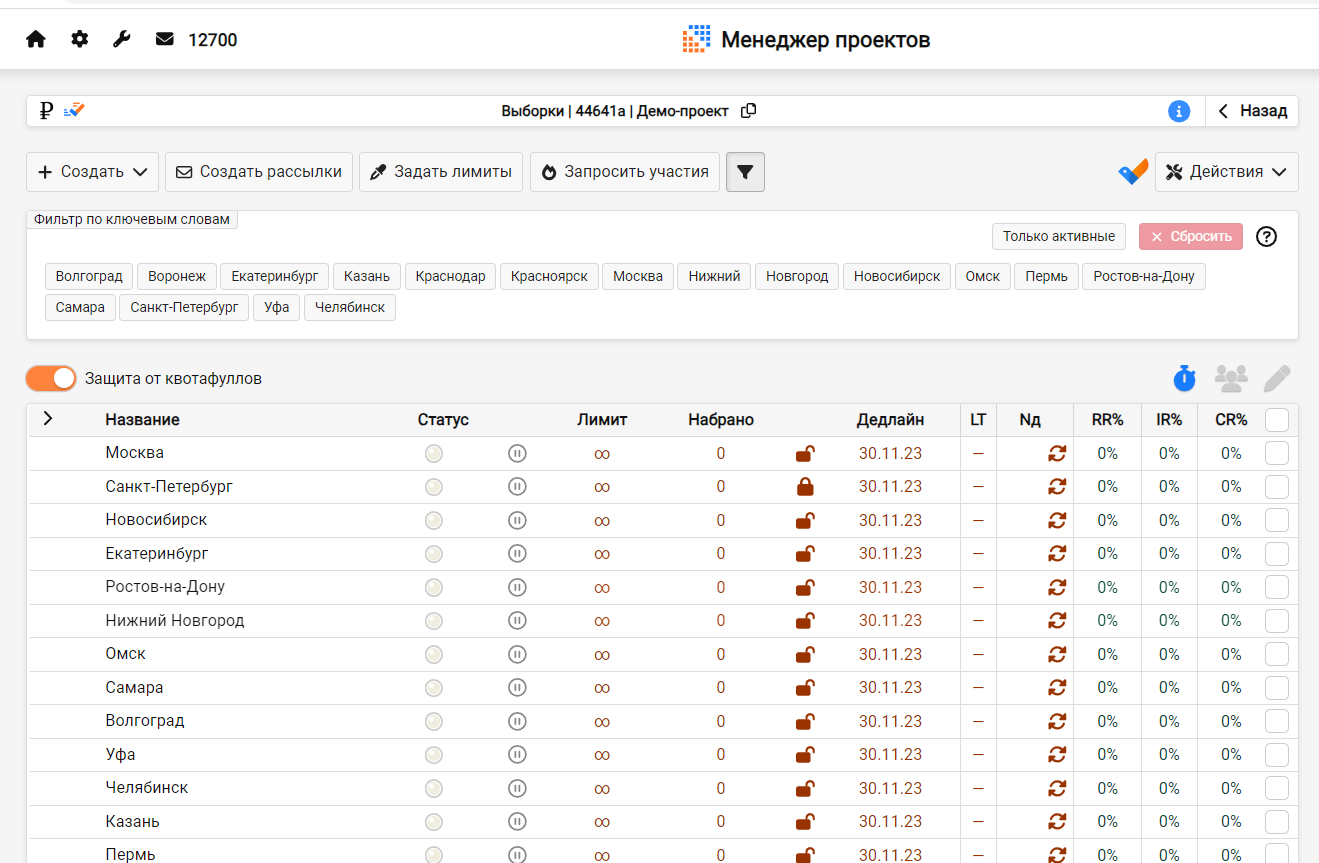Open settings gear icon in header
This screenshot has height=863, width=1319.
click(80, 40)
